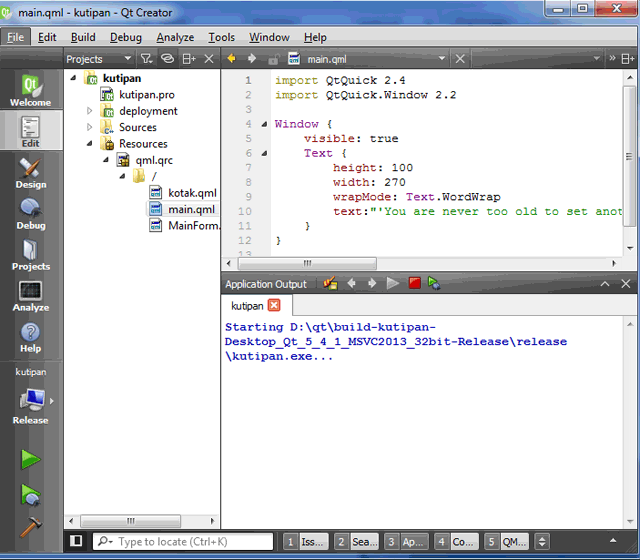Viewport: 640px width, 560px height.
Task: Select the MainForm file in tree
Action: tap(184, 225)
